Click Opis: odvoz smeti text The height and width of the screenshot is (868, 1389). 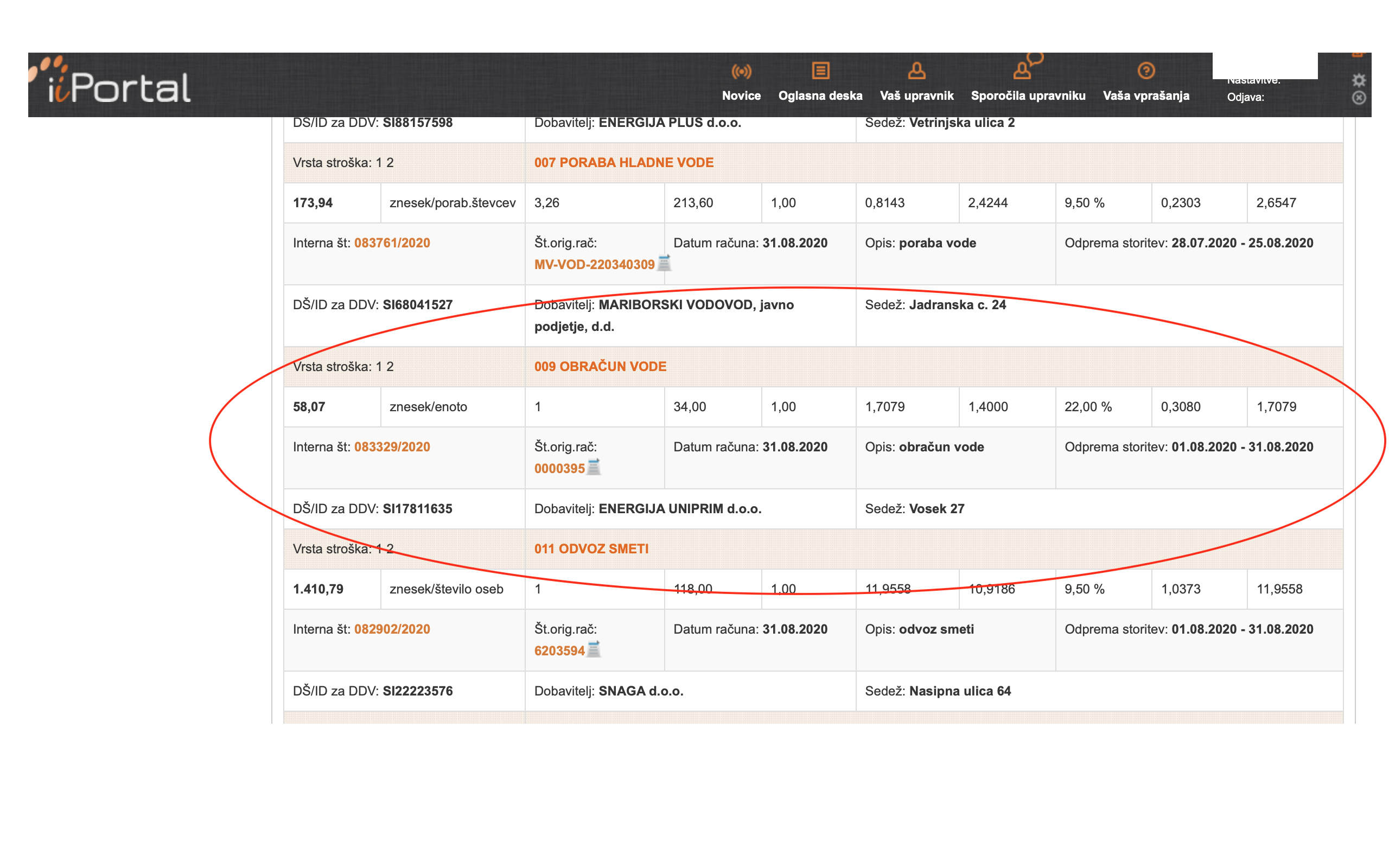click(919, 629)
